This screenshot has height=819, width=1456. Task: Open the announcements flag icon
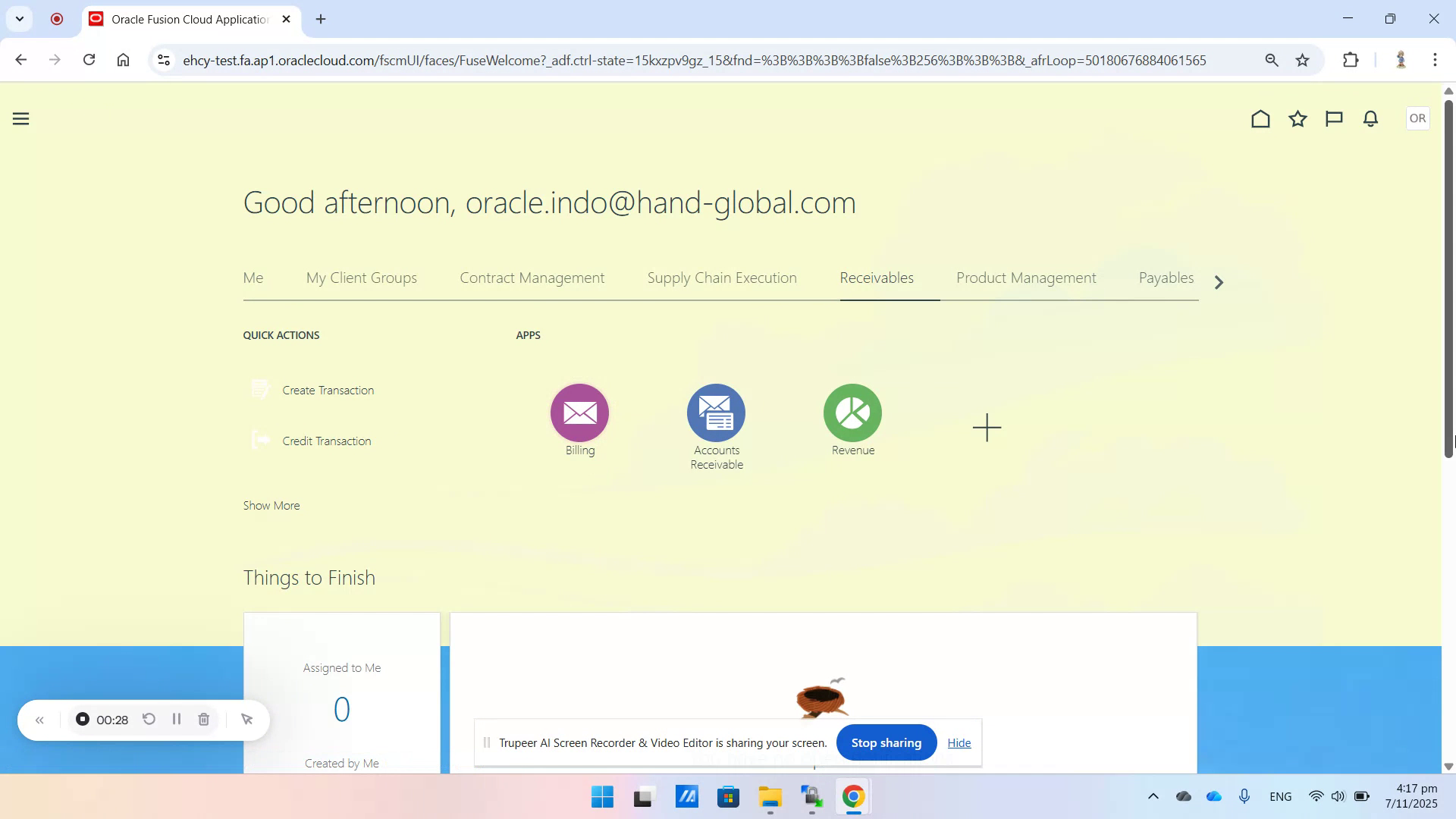tap(1333, 118)
